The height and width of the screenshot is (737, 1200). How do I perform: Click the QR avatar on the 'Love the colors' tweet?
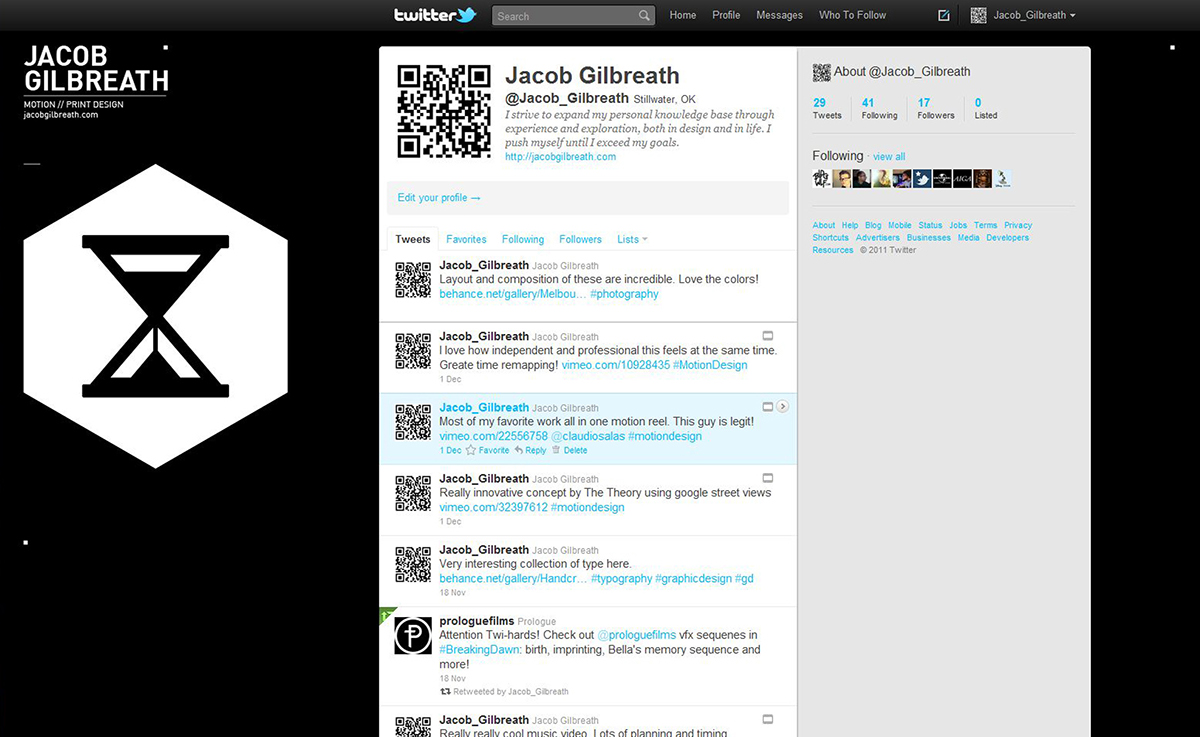pyautogui.click(x=413, y=279)
